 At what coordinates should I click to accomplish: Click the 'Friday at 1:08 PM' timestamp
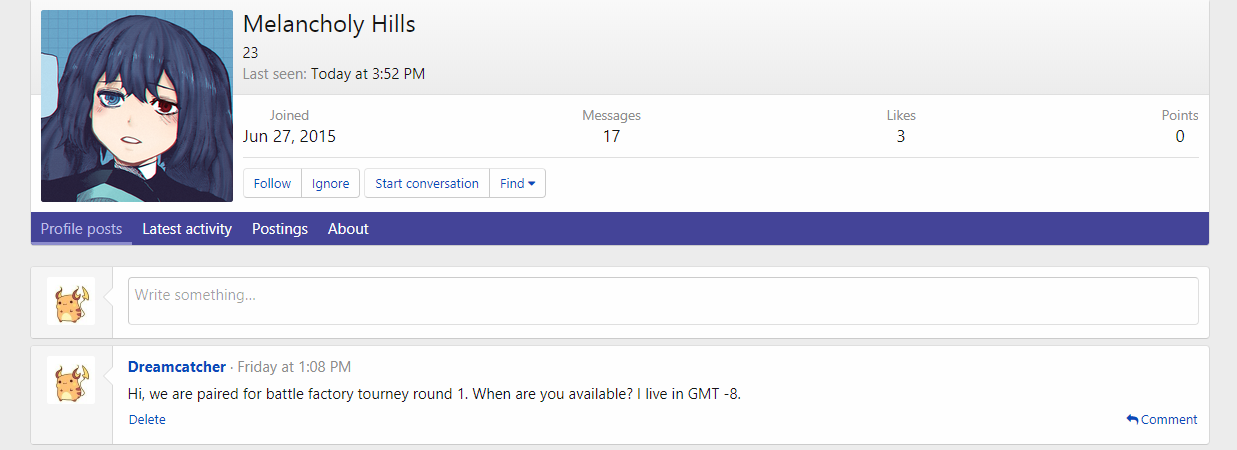pos(294,367)
